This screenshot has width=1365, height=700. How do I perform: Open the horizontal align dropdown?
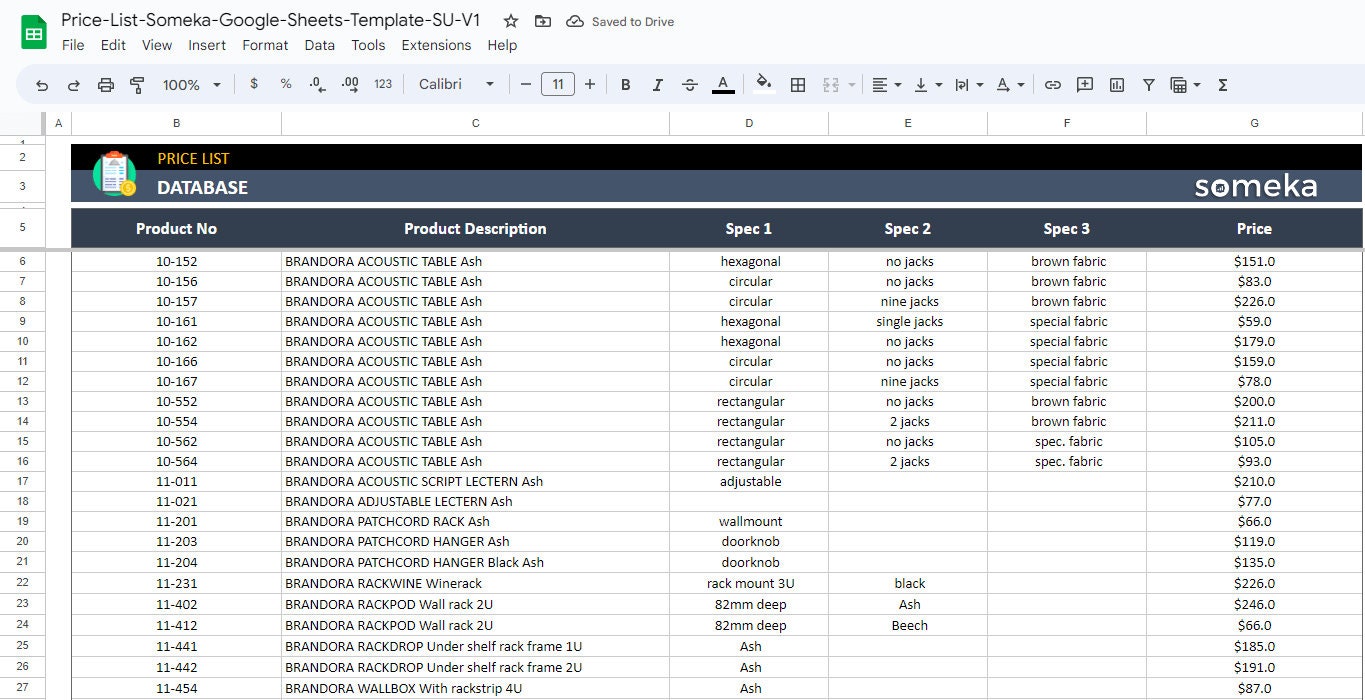click(x=884, y=84)
